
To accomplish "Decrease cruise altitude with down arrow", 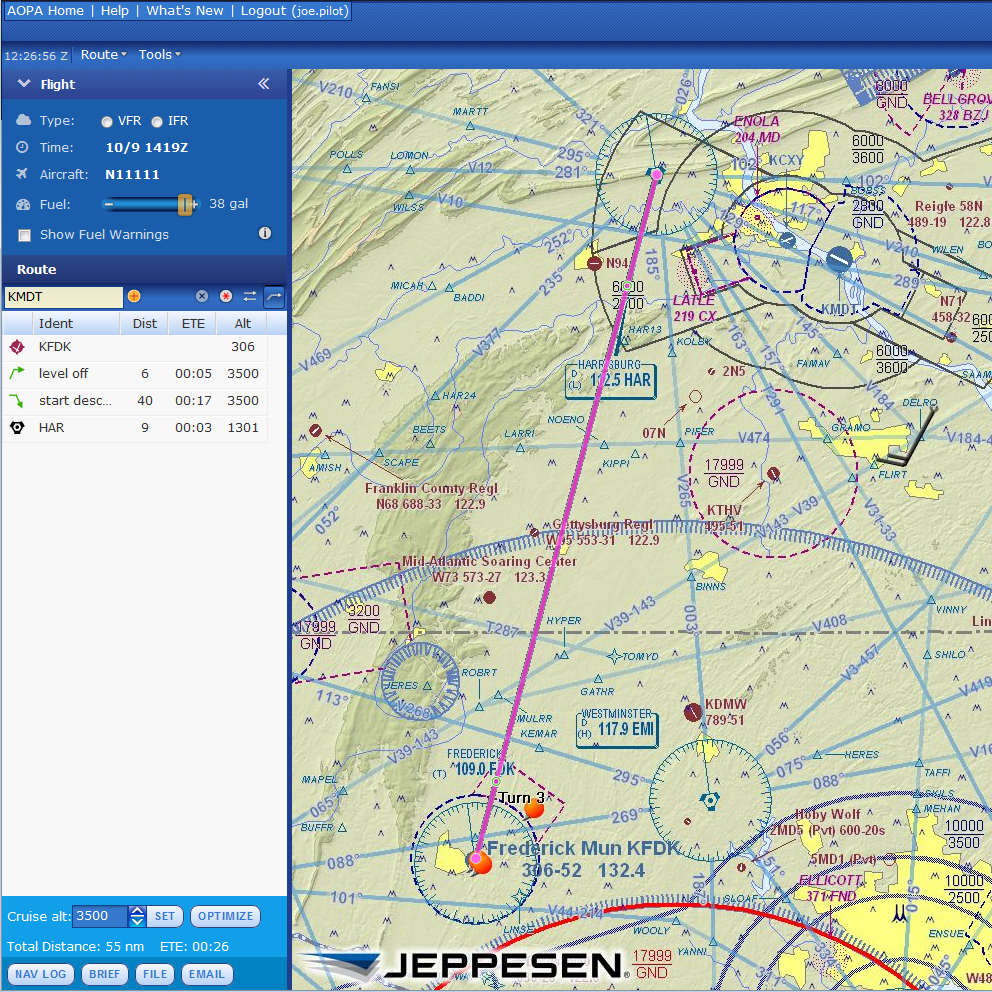I will click(x=137, y=921).
